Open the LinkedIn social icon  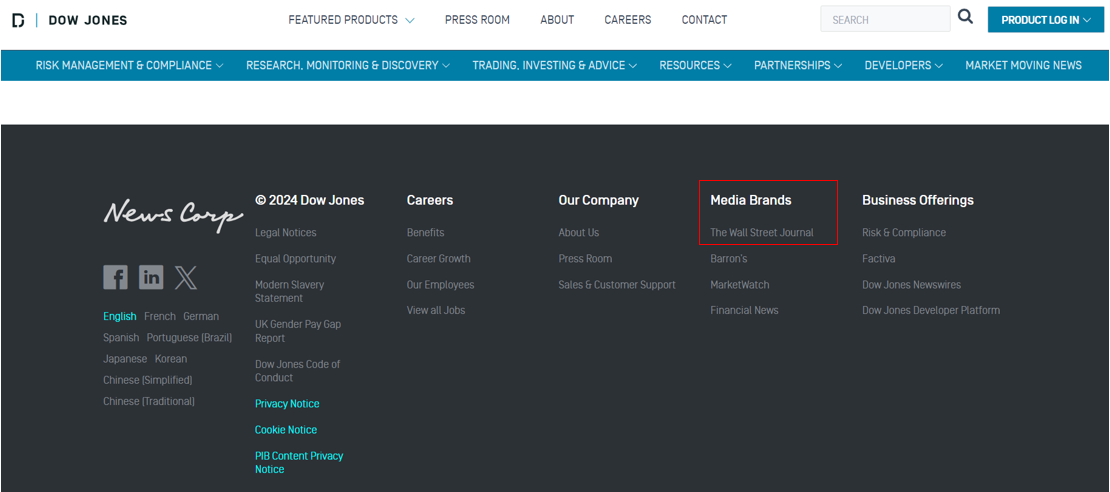click(151, 277)
